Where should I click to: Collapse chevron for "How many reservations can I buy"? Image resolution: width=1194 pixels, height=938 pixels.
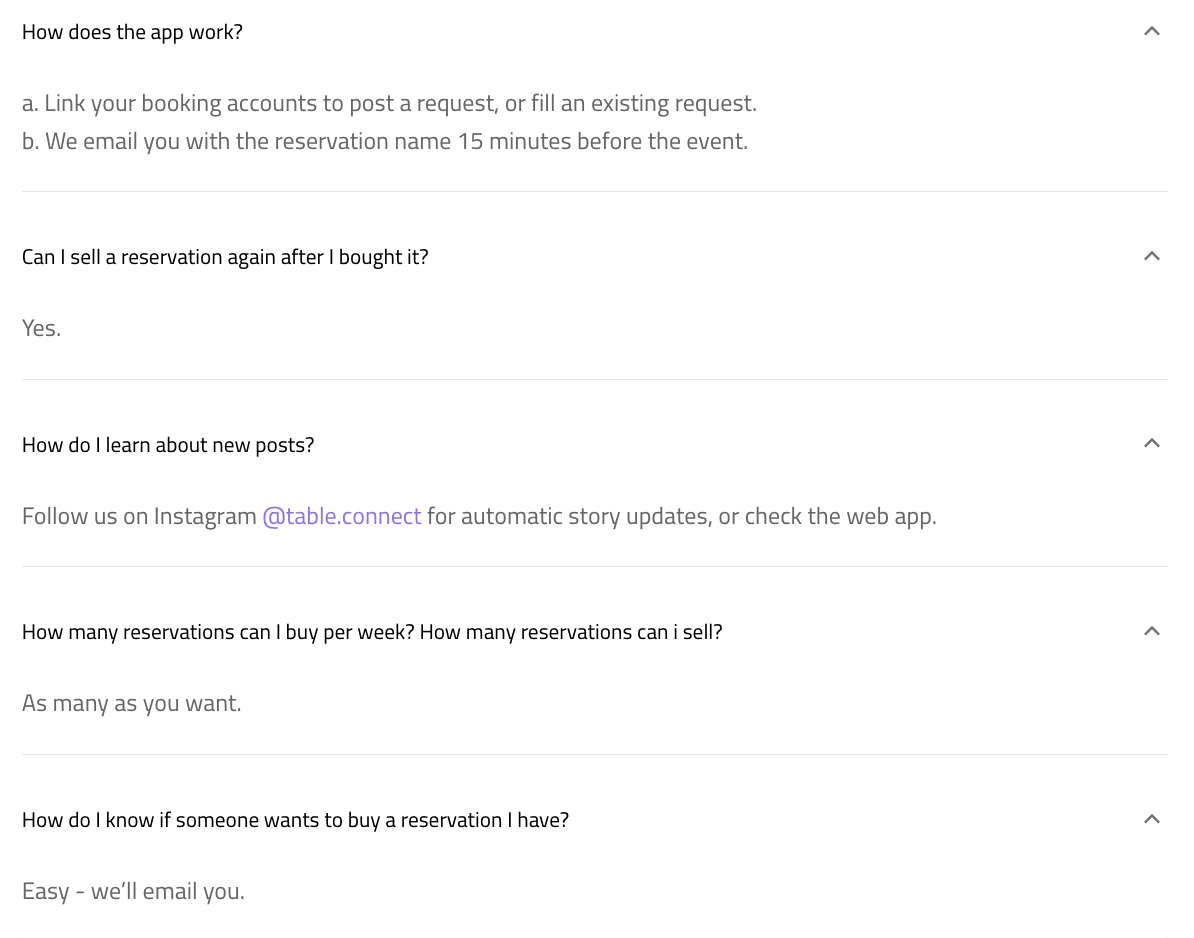click(x=1151, y=631)
